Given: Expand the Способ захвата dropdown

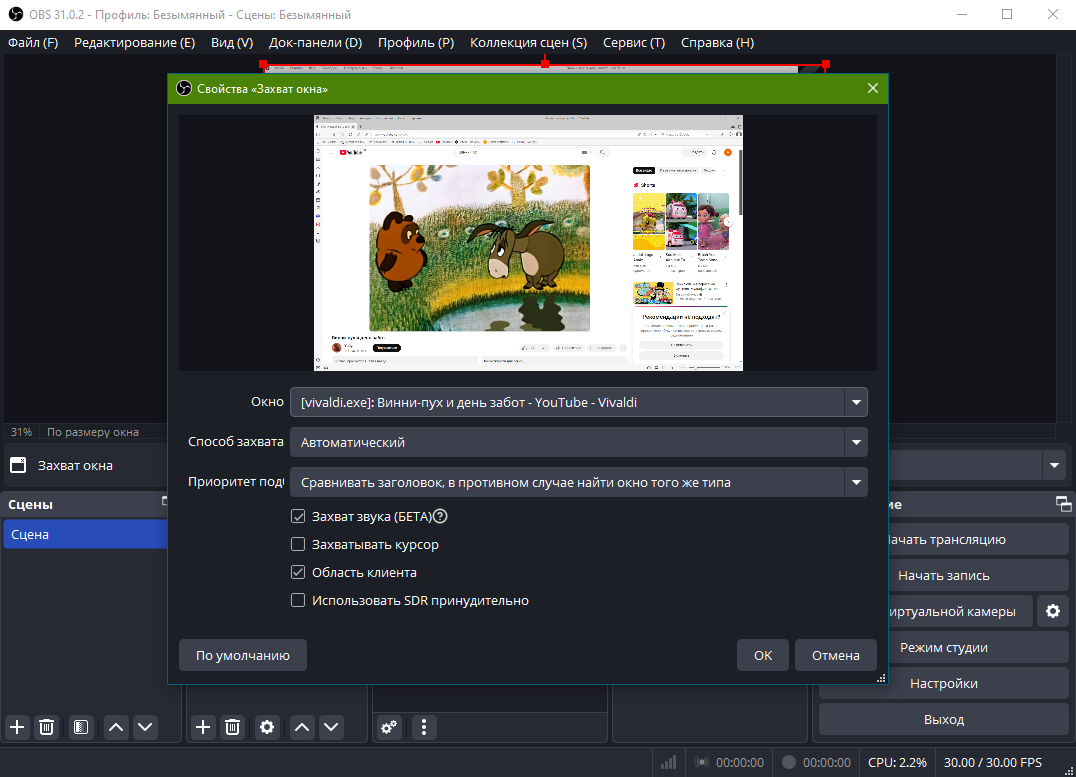Looking at the screenshot, I should click(578, 443).
